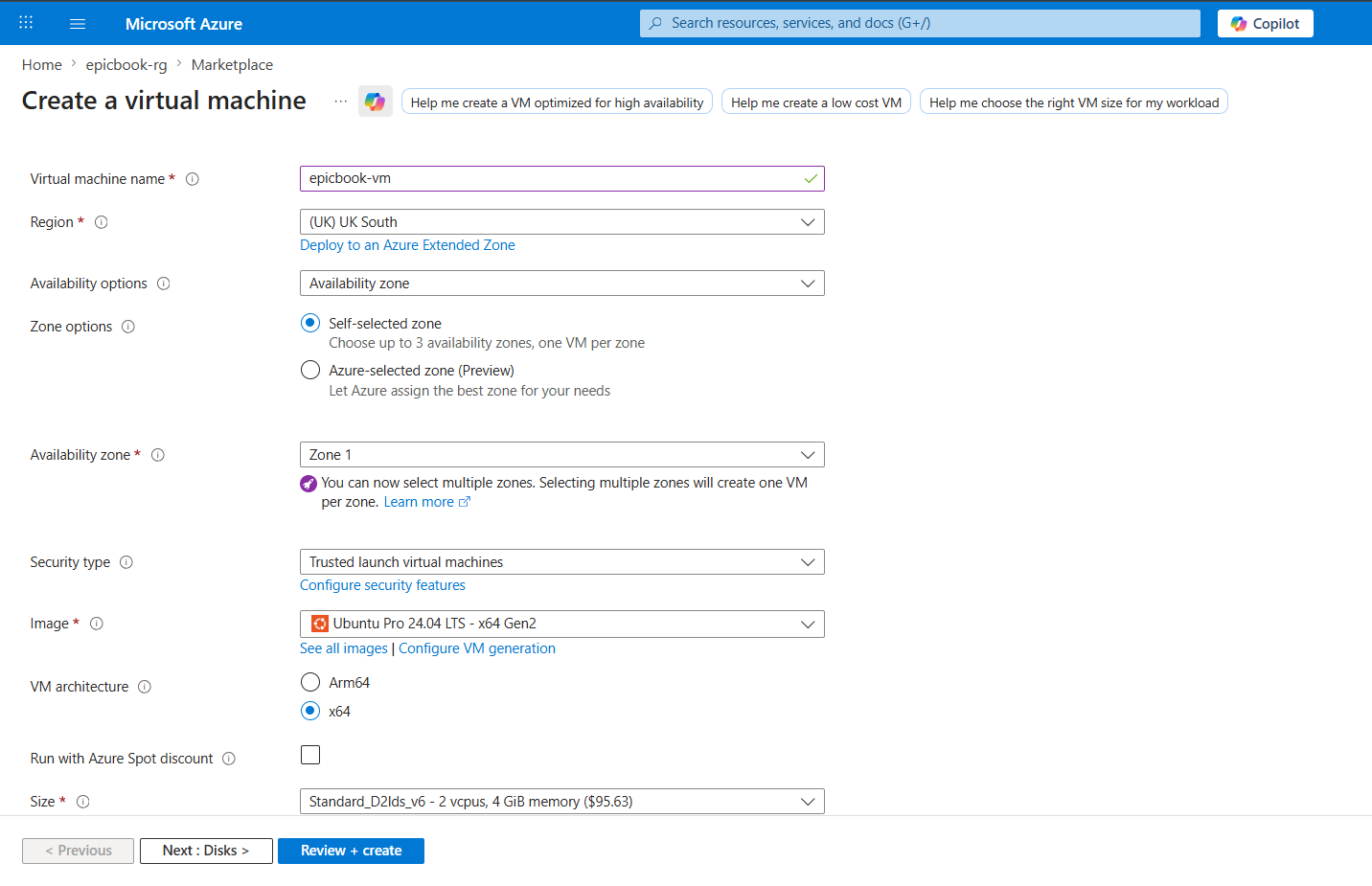Enable Run with Azure Spot discount
Screen dimensions: 1372x886
[310, 755]
